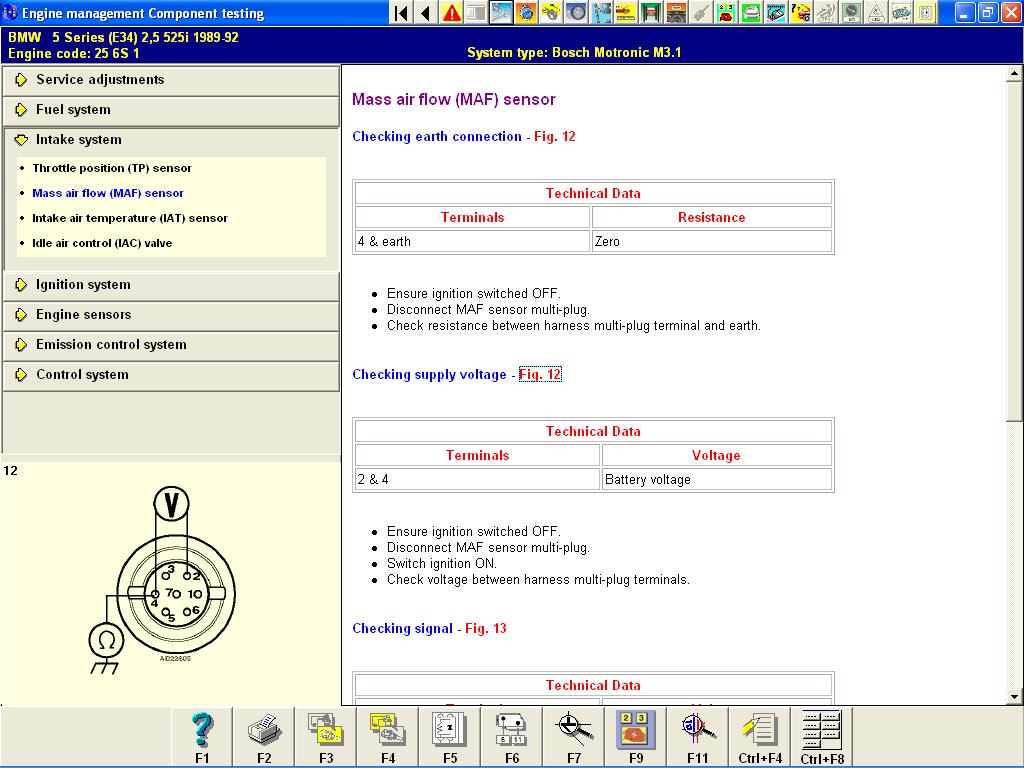Open help with the F1 question mark
The height and width of the screenshot is (768, 1024).
click(x=202, y=737)
